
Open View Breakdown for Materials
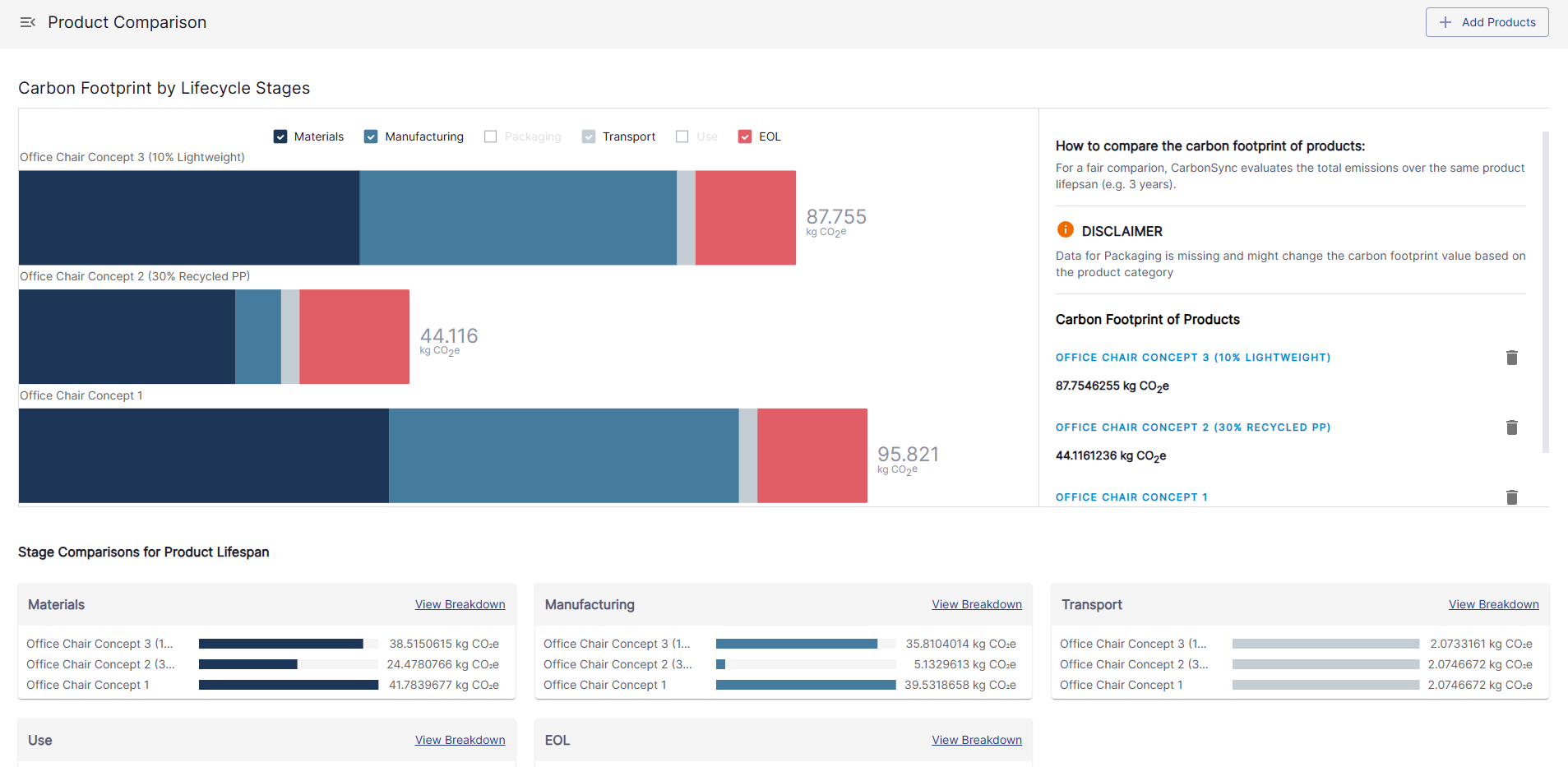coord(460,604)
